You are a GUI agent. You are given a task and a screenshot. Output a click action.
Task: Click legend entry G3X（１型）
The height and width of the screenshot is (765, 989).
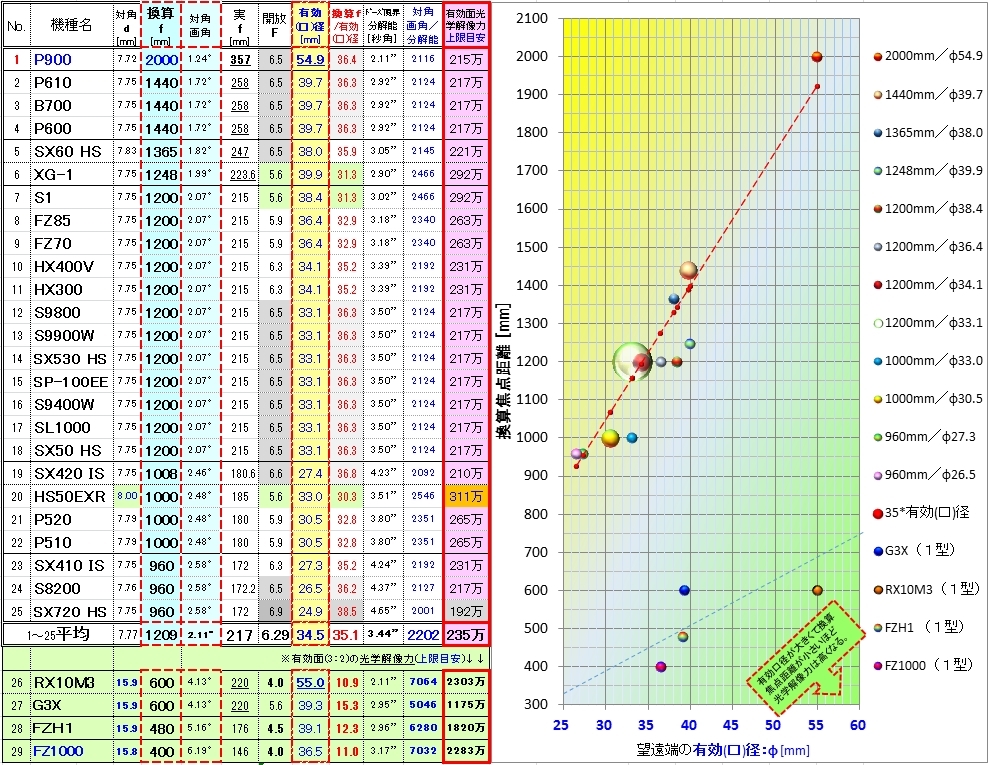tap(915, 551)
